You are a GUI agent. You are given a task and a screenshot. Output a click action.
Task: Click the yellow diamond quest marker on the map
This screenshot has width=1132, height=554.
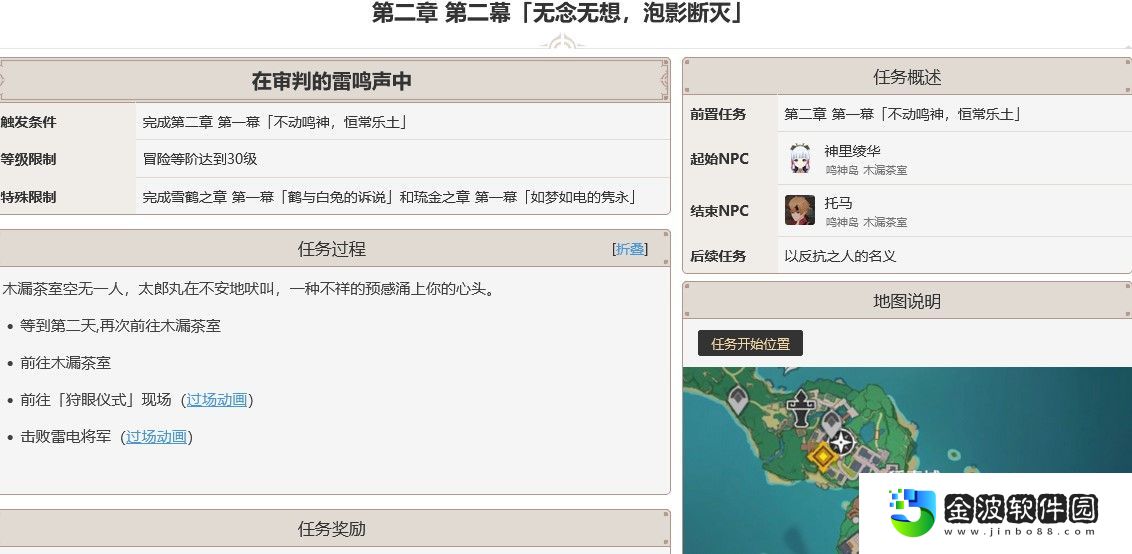click(822, 456)
